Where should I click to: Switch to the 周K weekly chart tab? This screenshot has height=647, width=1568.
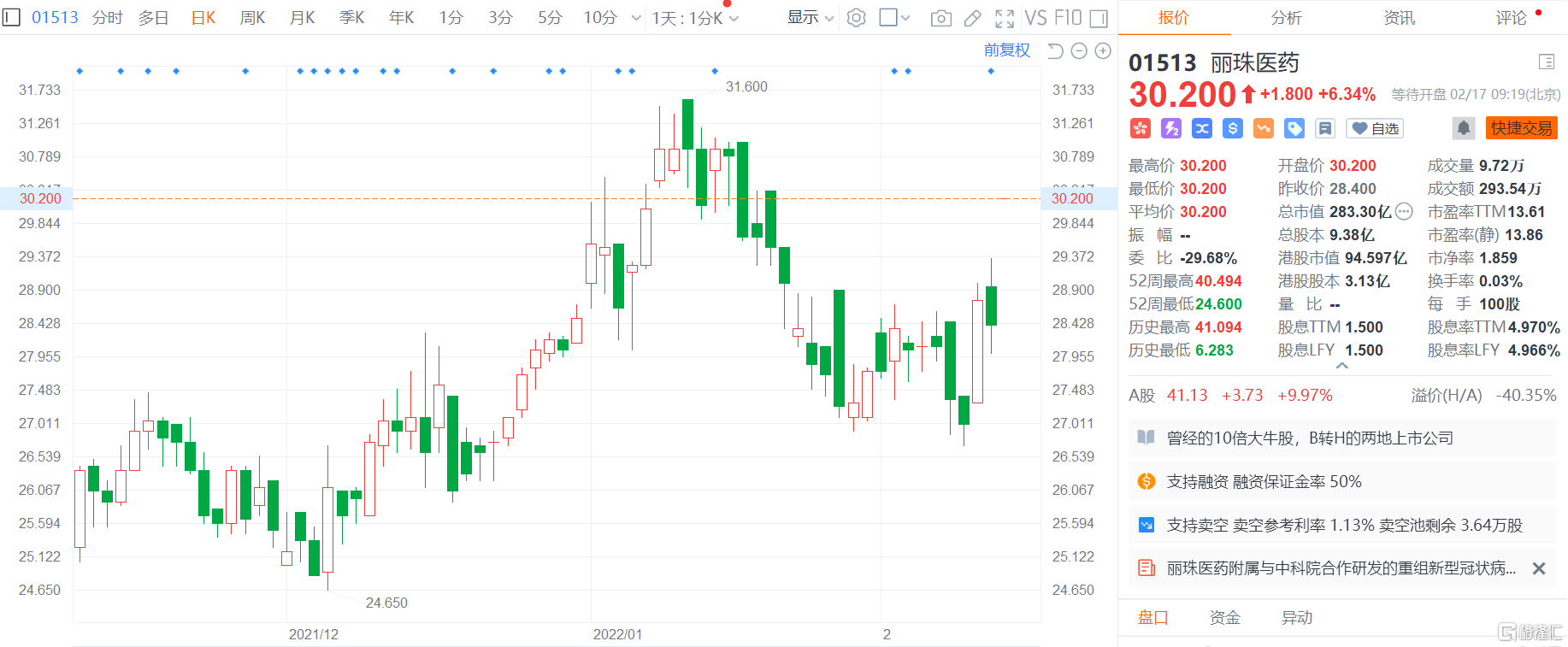coord(252,18)
